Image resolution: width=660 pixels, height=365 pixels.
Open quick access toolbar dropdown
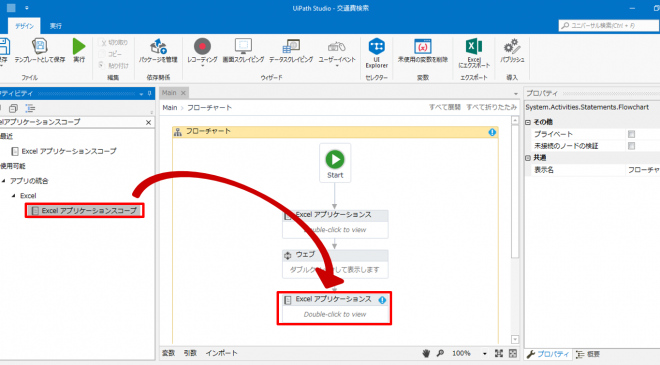[x=27, y=8]
